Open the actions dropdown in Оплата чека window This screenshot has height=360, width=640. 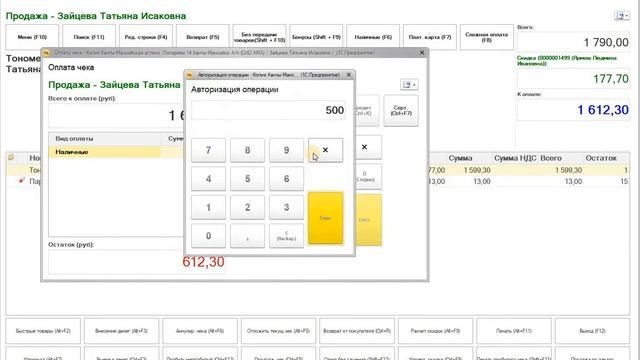click(409, 84)
